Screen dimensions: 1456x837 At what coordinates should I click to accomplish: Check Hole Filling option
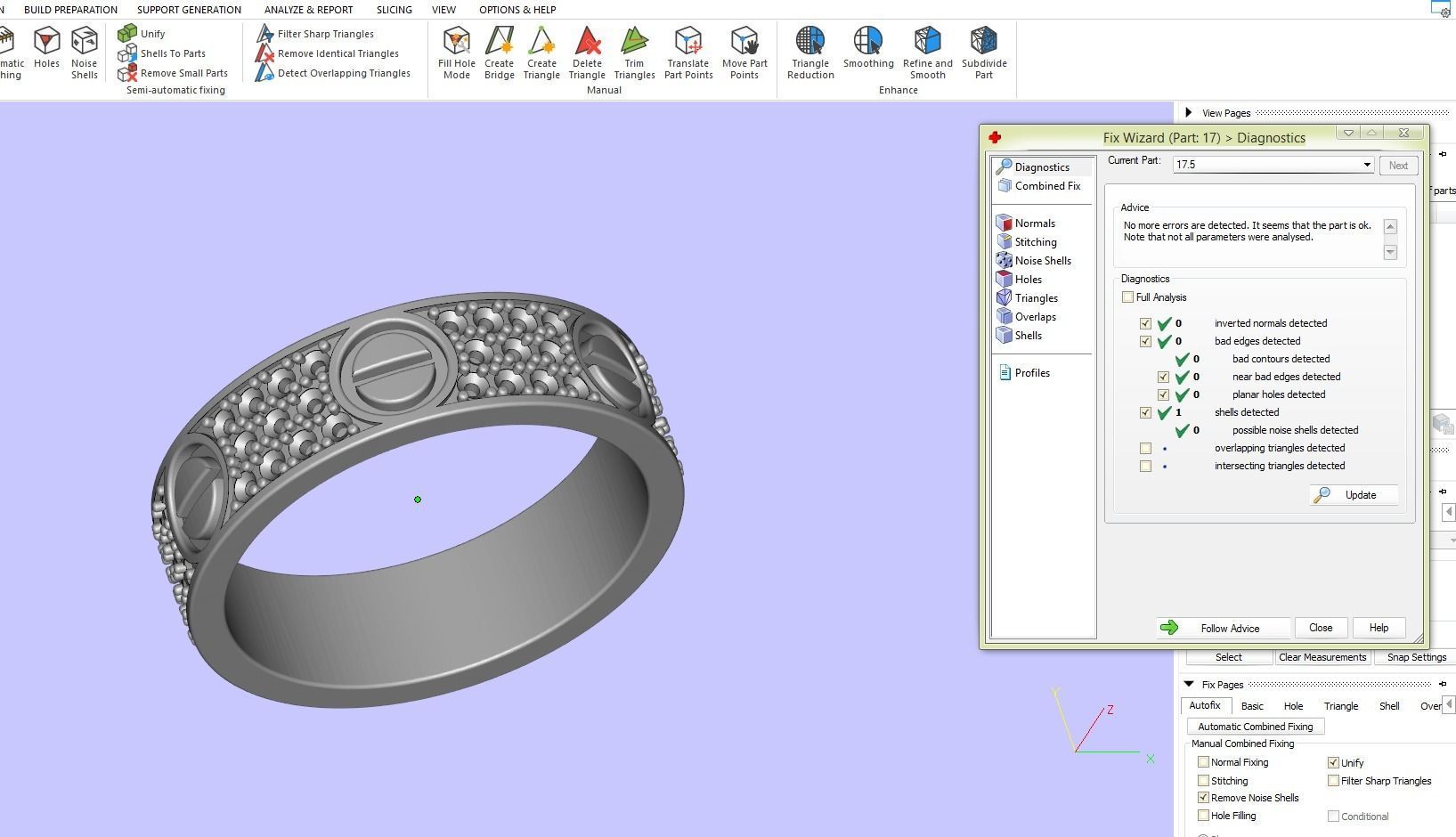click(1204, 816)
